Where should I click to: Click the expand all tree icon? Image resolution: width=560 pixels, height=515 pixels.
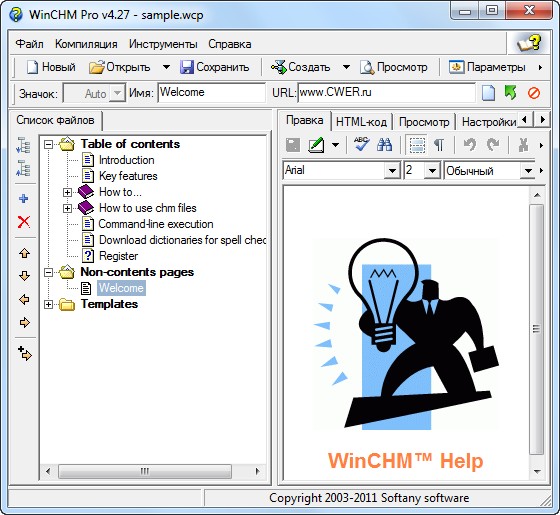(x=24, y=145)
